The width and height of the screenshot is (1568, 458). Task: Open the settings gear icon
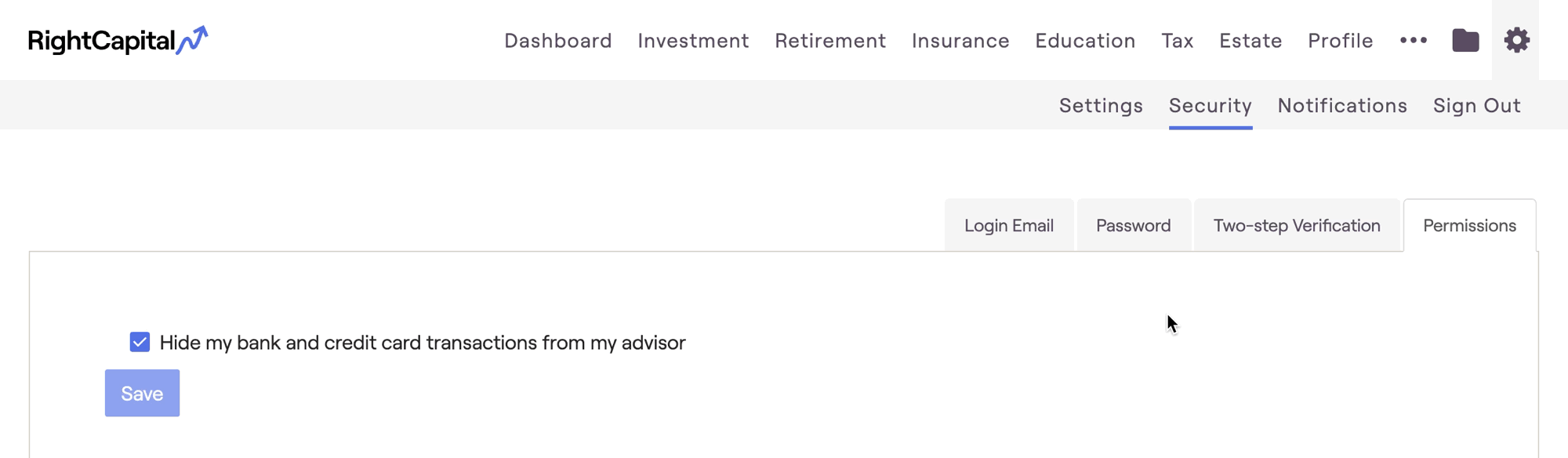[x=1516, y=40]
